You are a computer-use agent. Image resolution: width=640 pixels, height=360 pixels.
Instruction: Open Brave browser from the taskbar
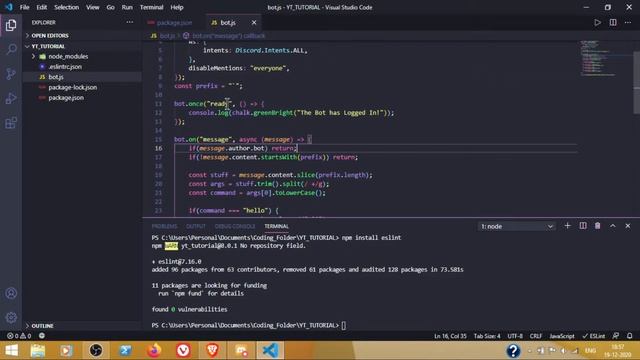pyautogui.click(x=212, y=351)
